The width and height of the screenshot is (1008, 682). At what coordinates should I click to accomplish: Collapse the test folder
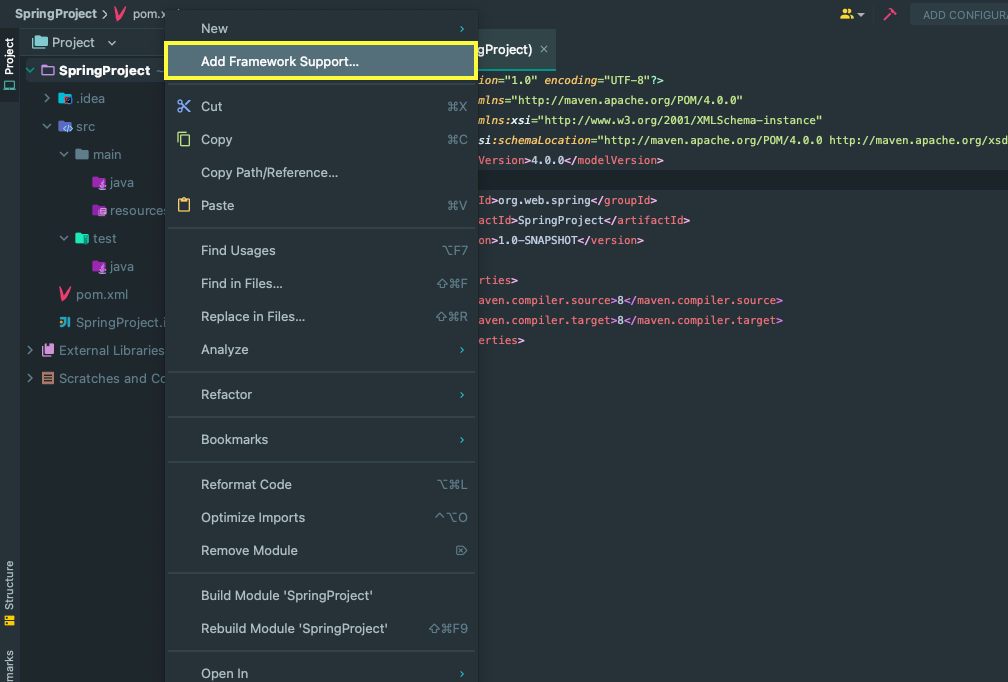tap(64, 238)
